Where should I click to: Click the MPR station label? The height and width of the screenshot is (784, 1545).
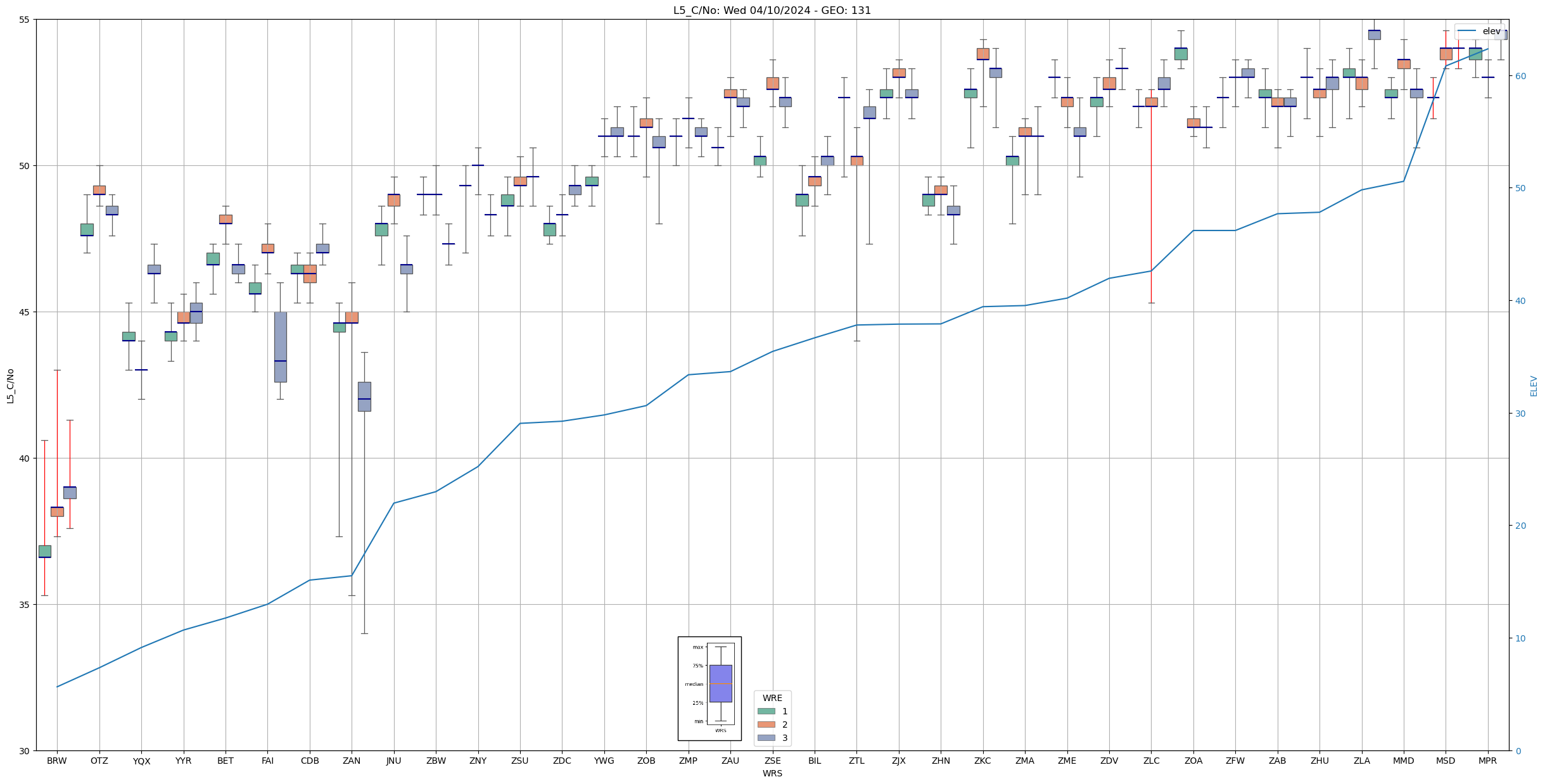pos(1487,761)
